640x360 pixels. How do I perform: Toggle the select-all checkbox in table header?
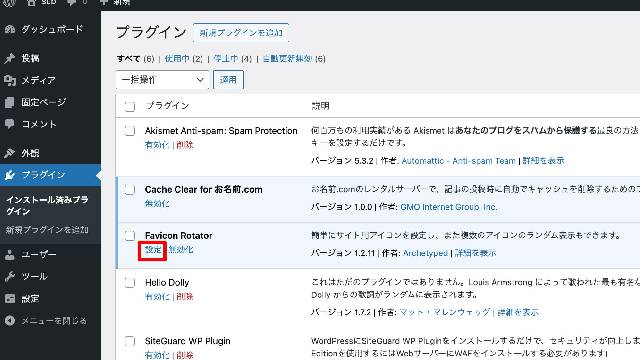pos(130,106)
